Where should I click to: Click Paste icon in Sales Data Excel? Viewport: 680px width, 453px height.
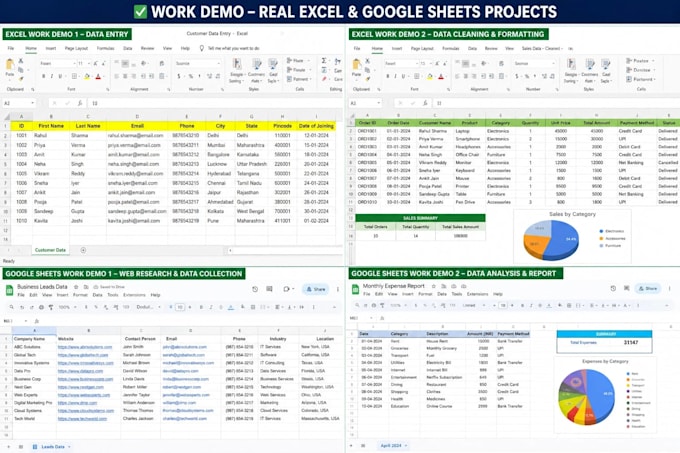356,66
